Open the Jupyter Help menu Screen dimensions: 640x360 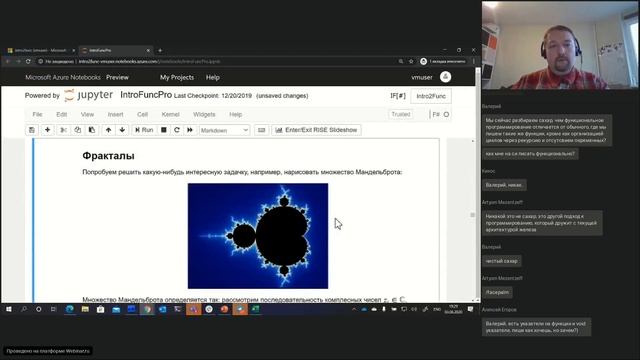tap(236, 114)
